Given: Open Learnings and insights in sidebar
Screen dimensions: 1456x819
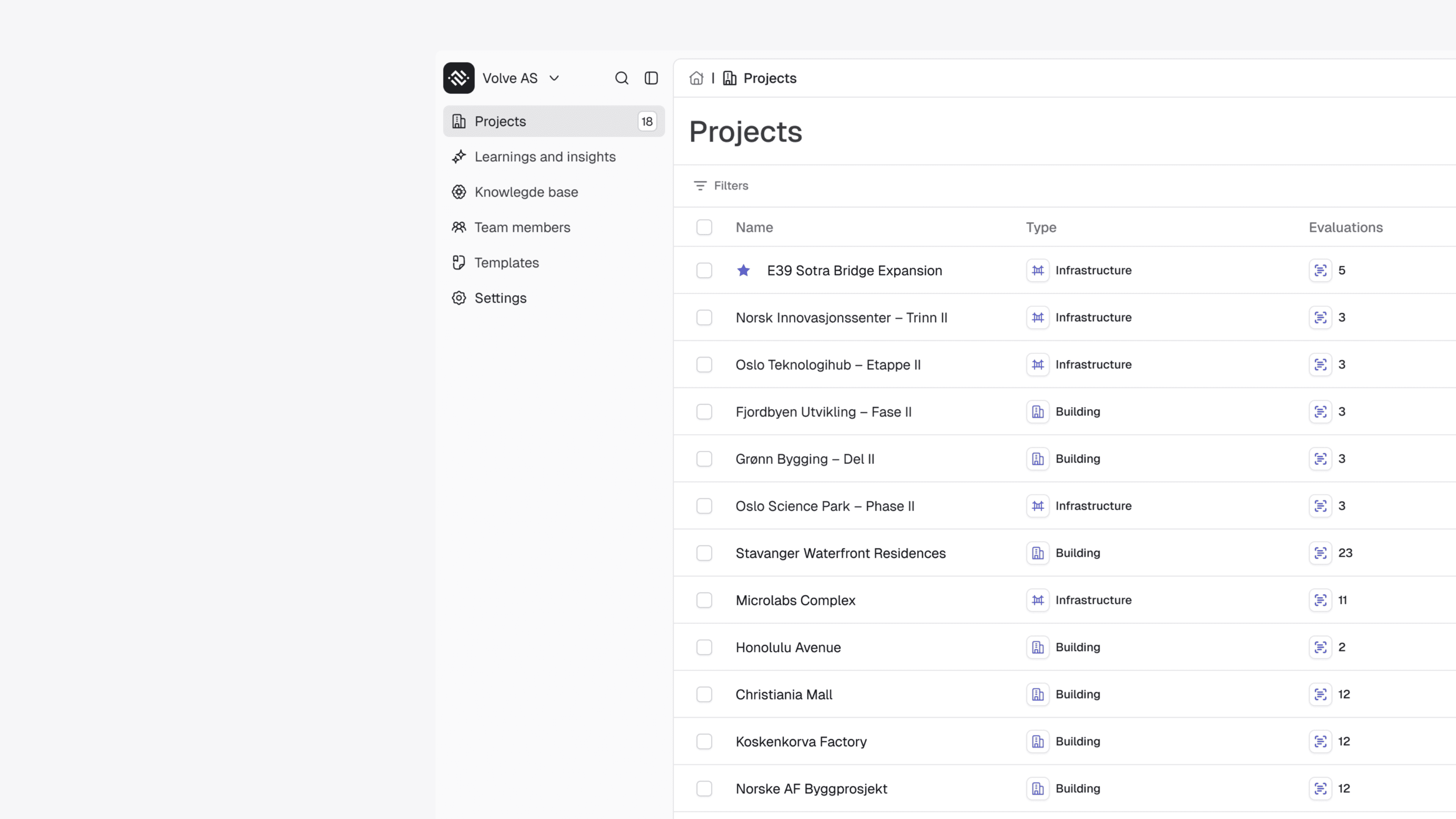Looking at the screenshot, I should coord(544,157).
